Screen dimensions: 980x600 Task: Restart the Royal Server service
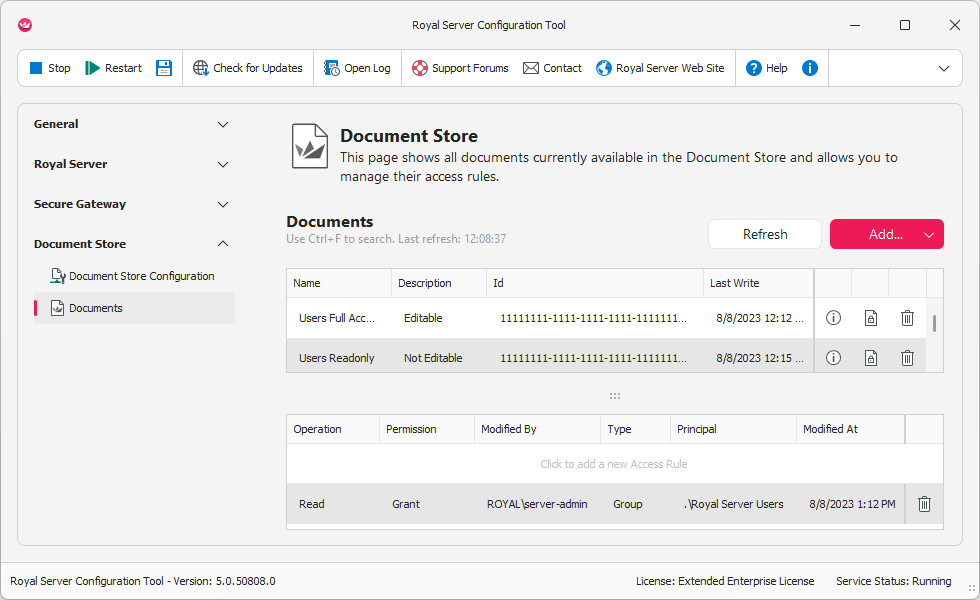(113, 68)
